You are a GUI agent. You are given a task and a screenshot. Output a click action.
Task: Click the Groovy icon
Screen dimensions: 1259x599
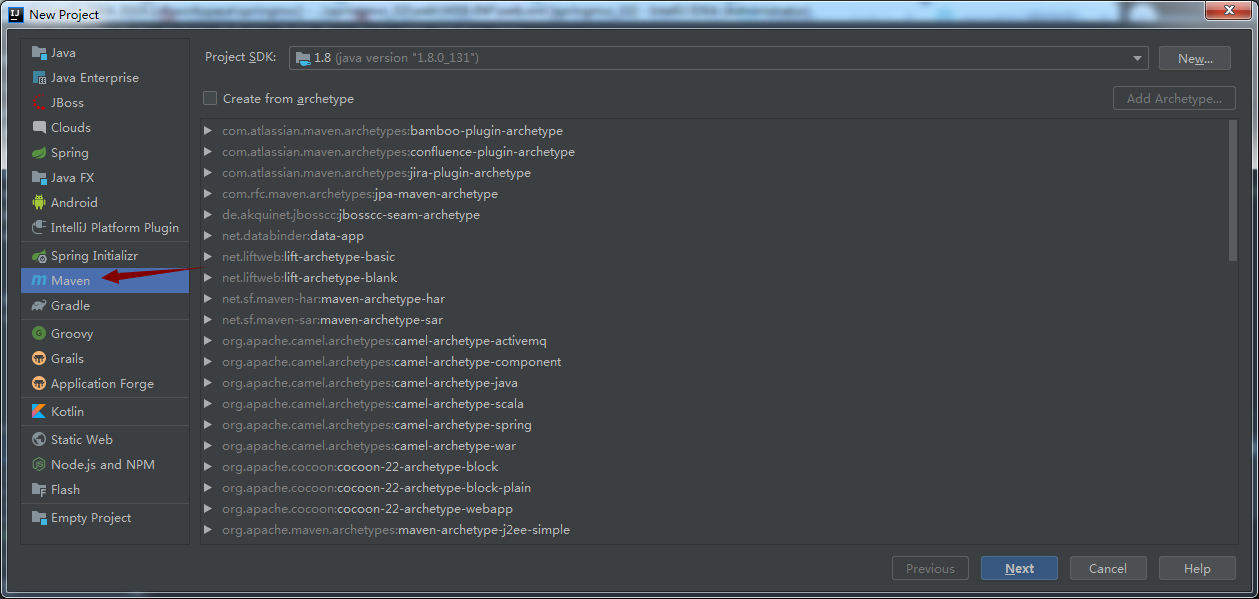pos(39,334)
